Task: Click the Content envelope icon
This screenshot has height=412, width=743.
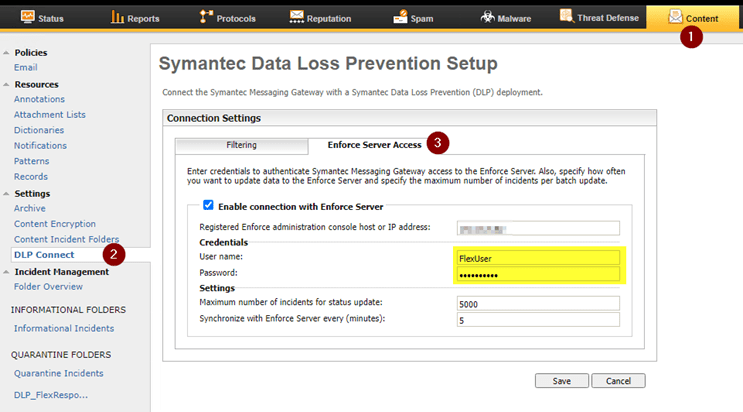Action: pos(676,16)
